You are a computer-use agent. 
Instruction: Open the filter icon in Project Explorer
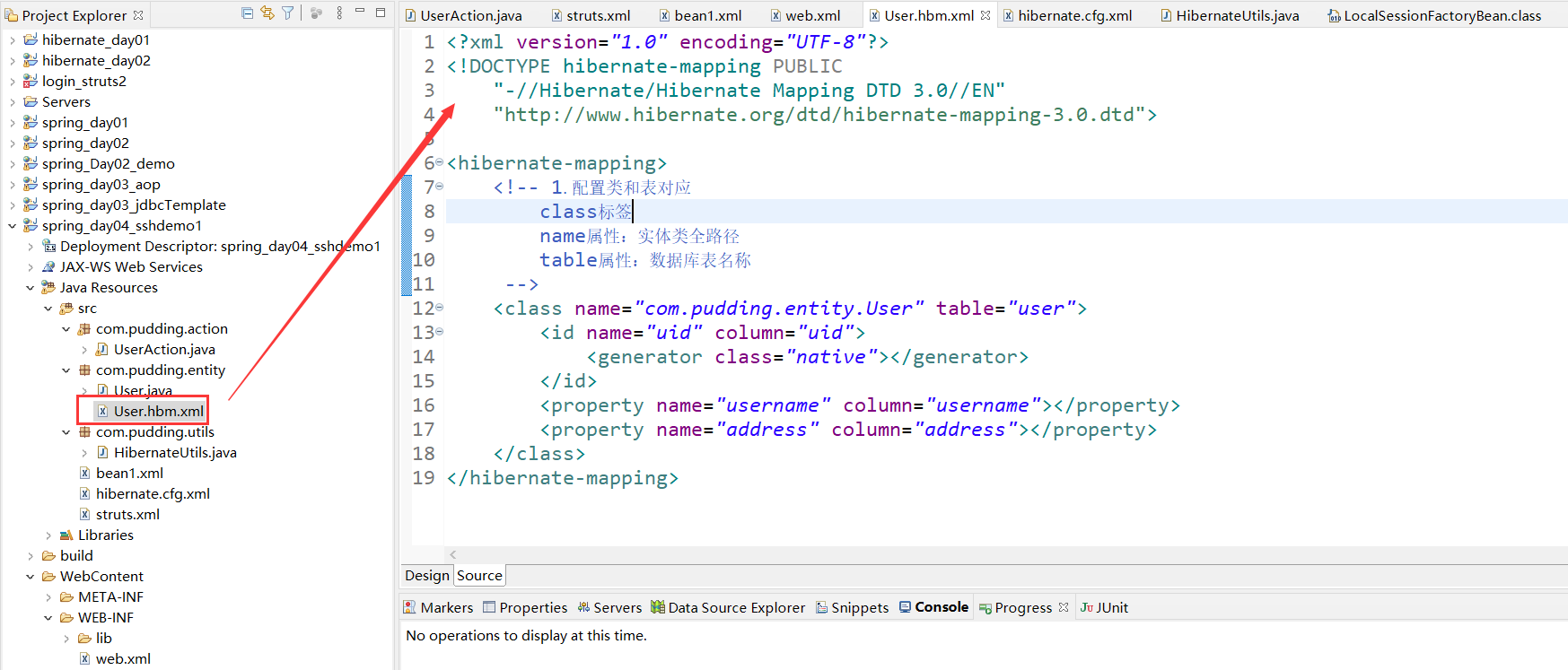(x=288, y=13)
